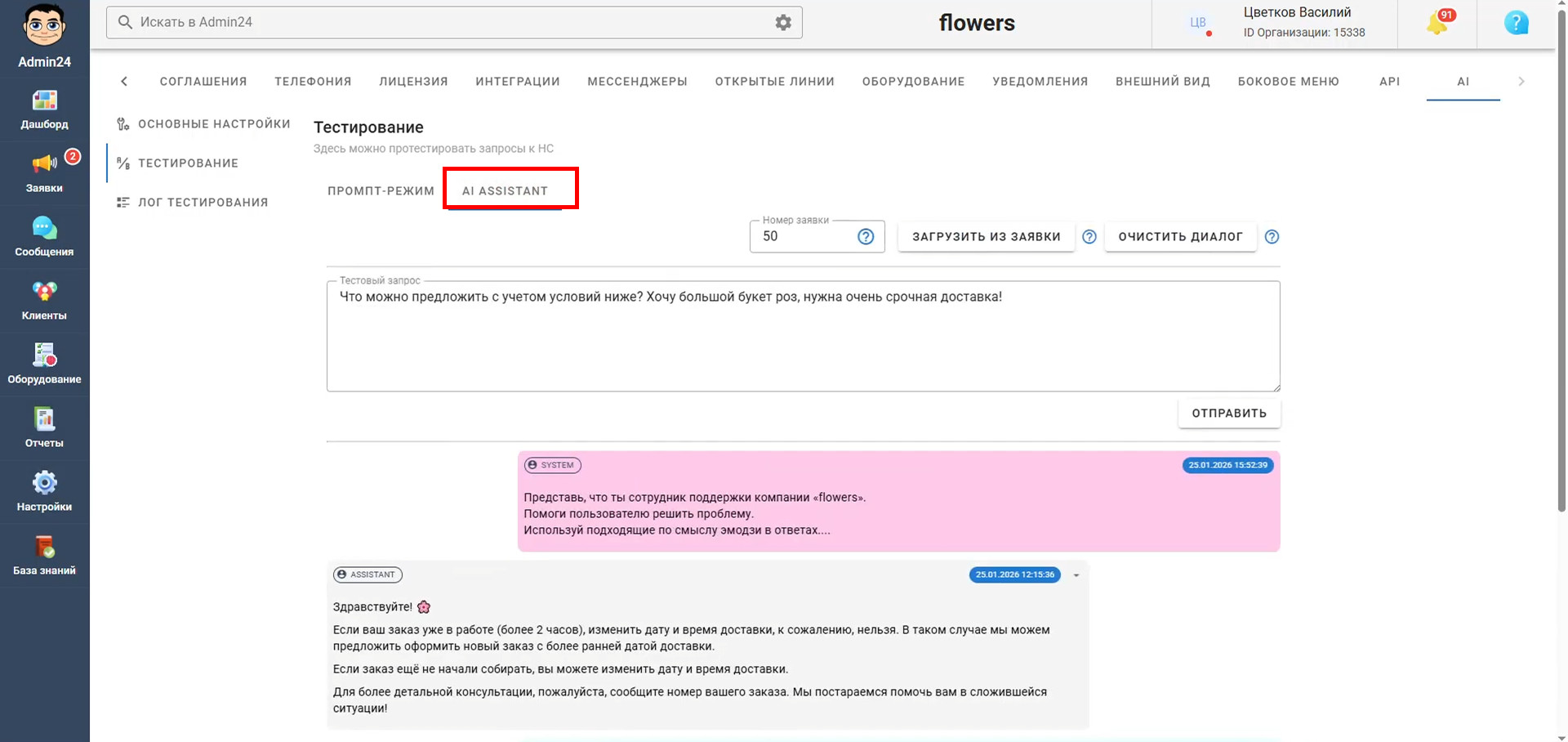Expand the assistant message dropdown arrow

click(x=1076, y=575)
